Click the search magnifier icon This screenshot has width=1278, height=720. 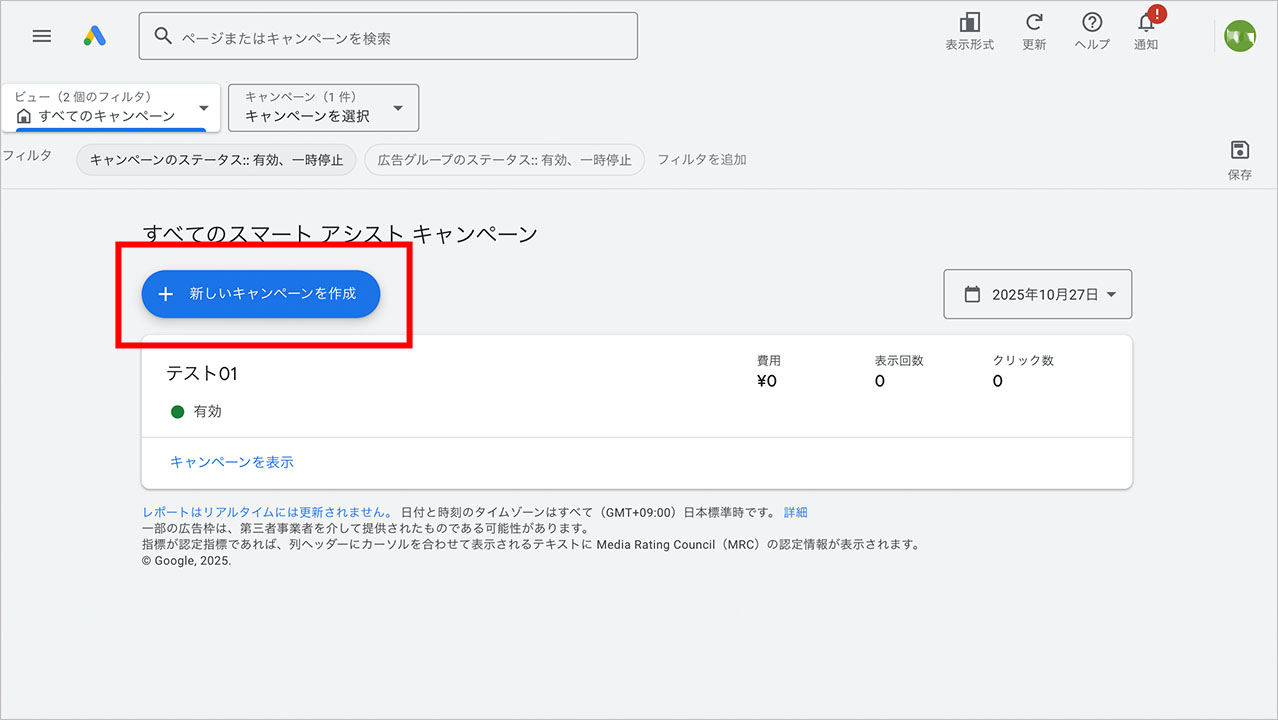(x=163, y=35)
